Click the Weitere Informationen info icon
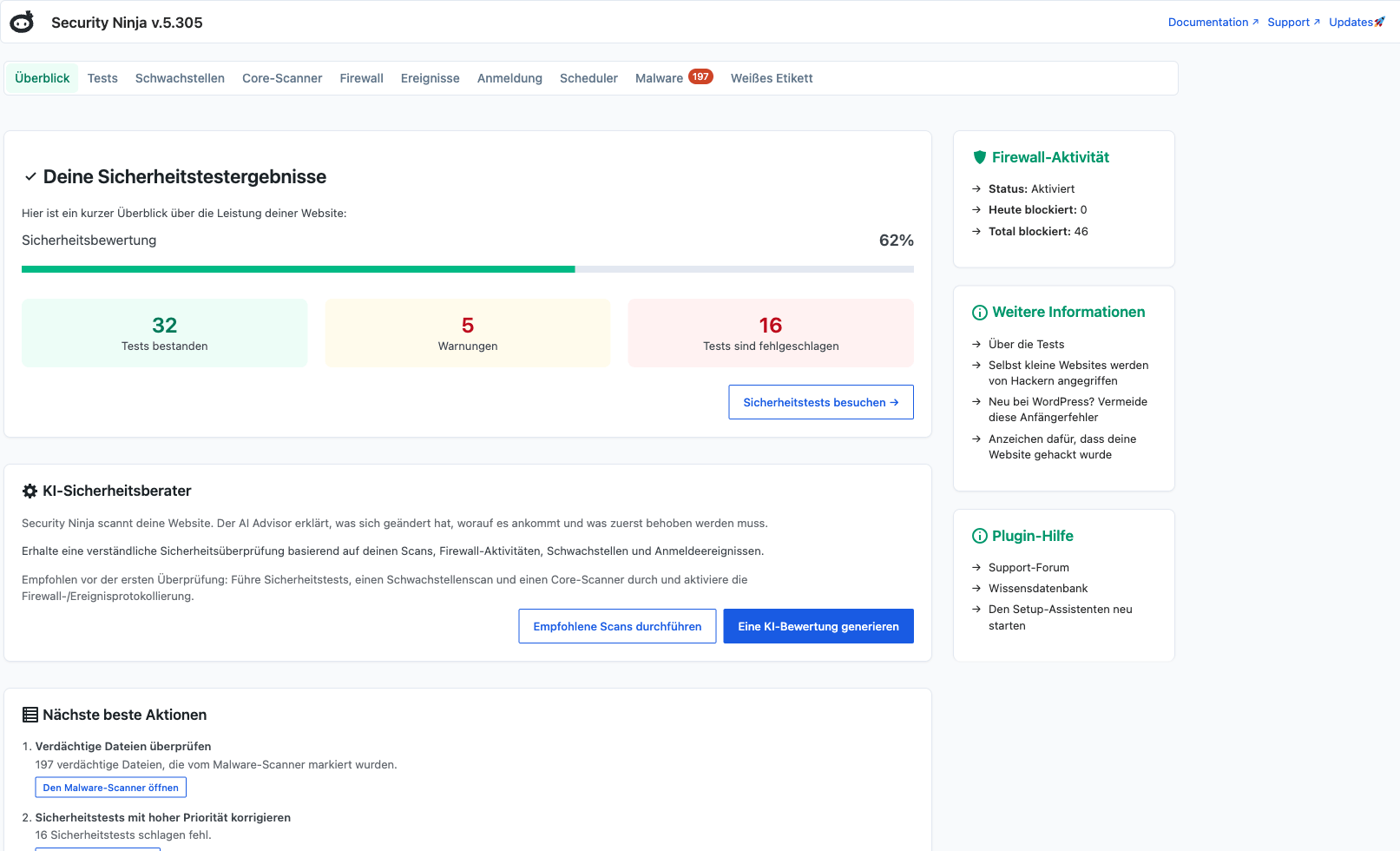This screenshot has height=851, width=1400. coord(980,313)
